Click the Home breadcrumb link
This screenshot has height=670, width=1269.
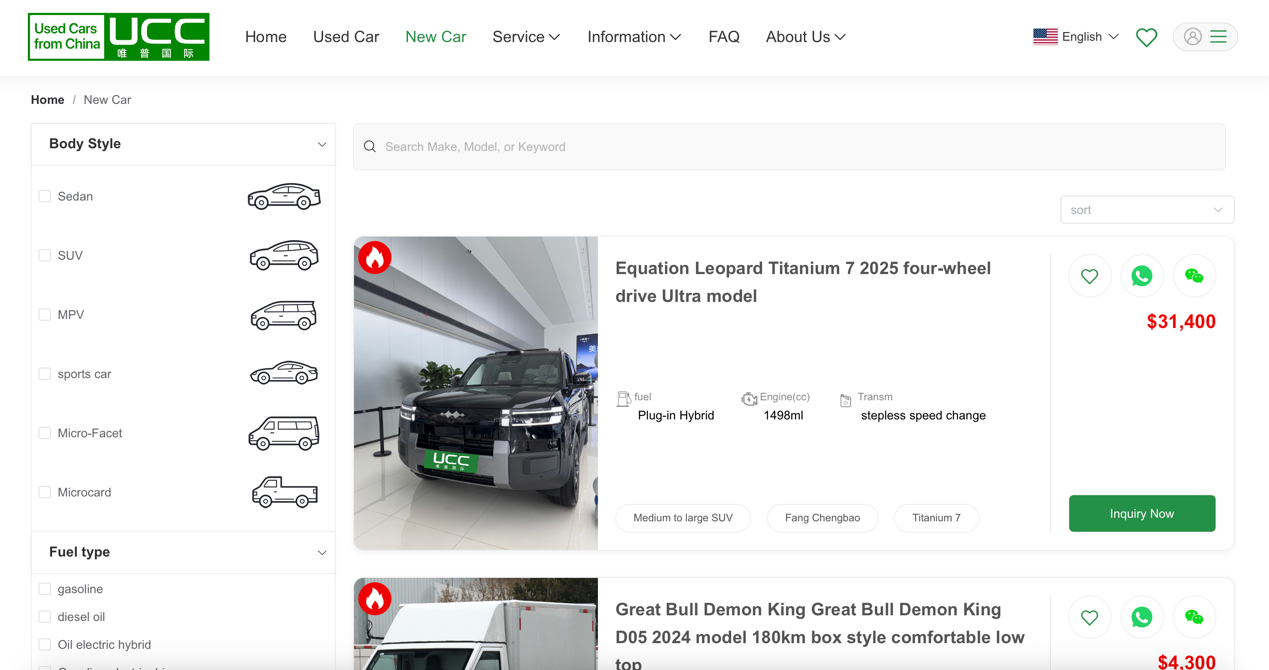[x=47, y=100]
